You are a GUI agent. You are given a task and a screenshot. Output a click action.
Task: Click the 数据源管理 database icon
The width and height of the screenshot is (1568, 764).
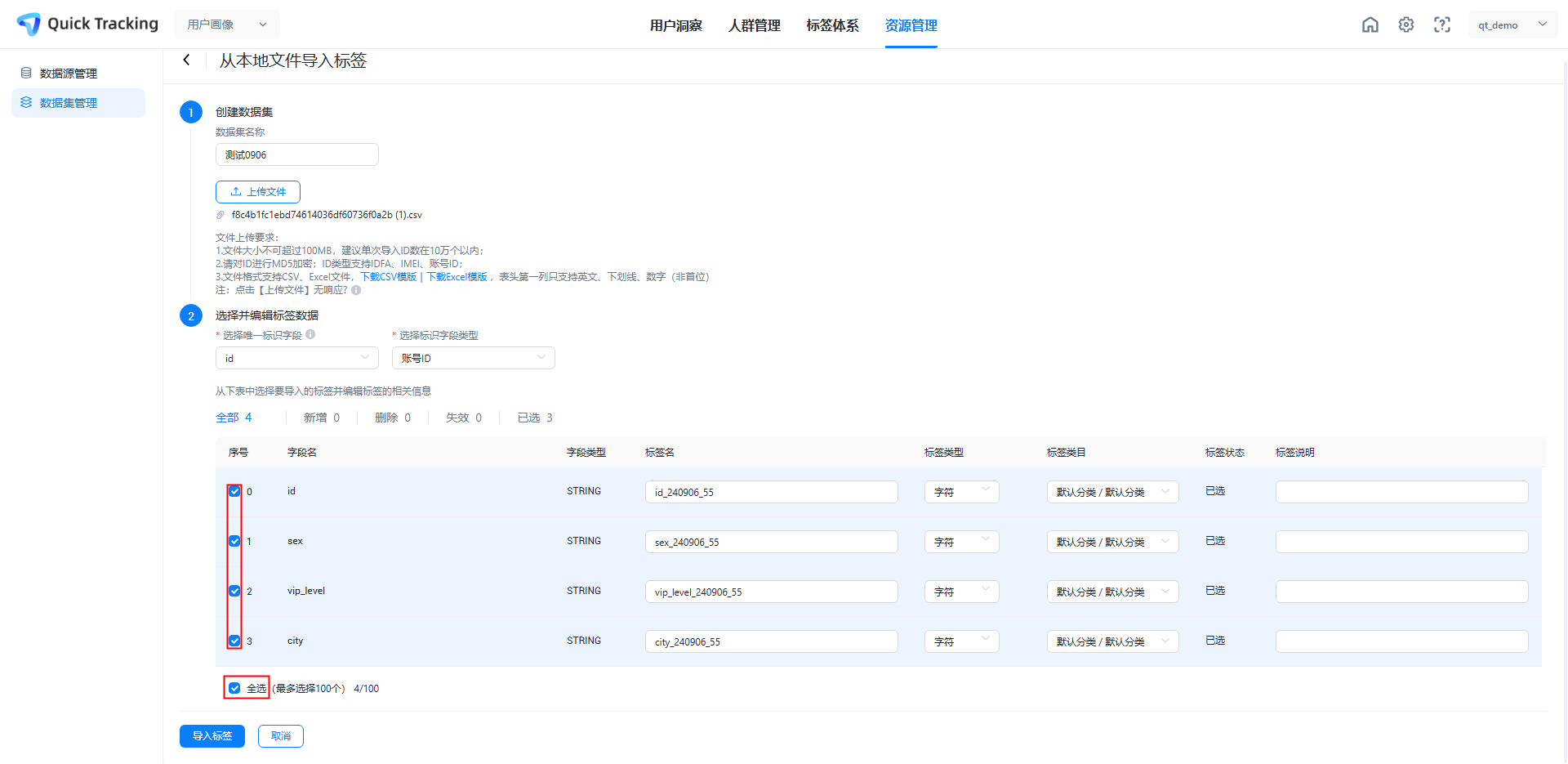coord(26,73)
